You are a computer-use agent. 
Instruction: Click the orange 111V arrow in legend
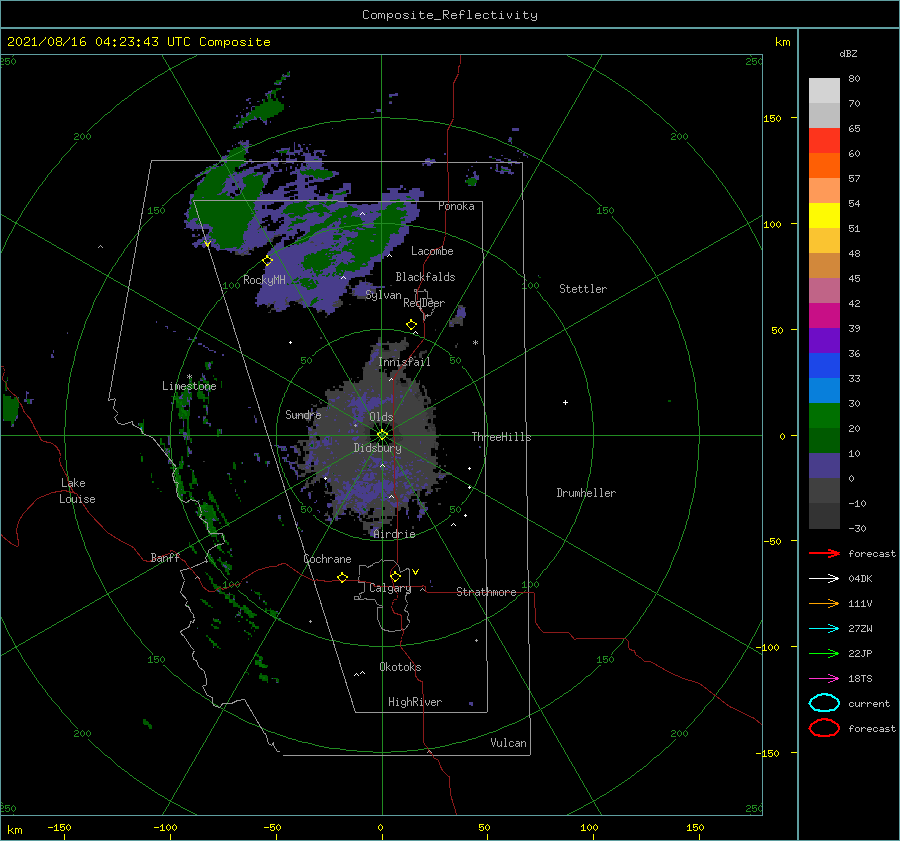824,603
